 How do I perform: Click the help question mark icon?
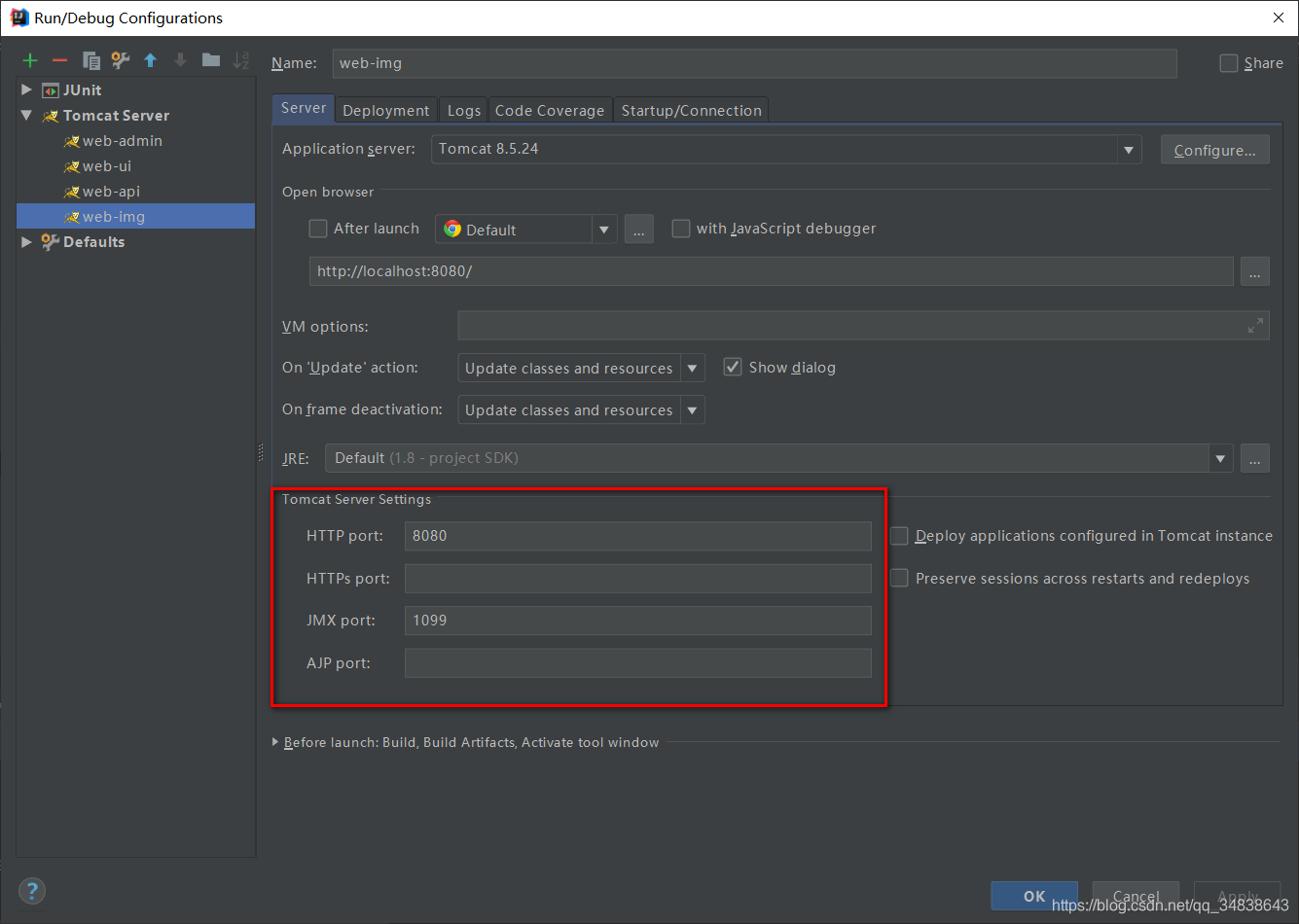point(32,890)
